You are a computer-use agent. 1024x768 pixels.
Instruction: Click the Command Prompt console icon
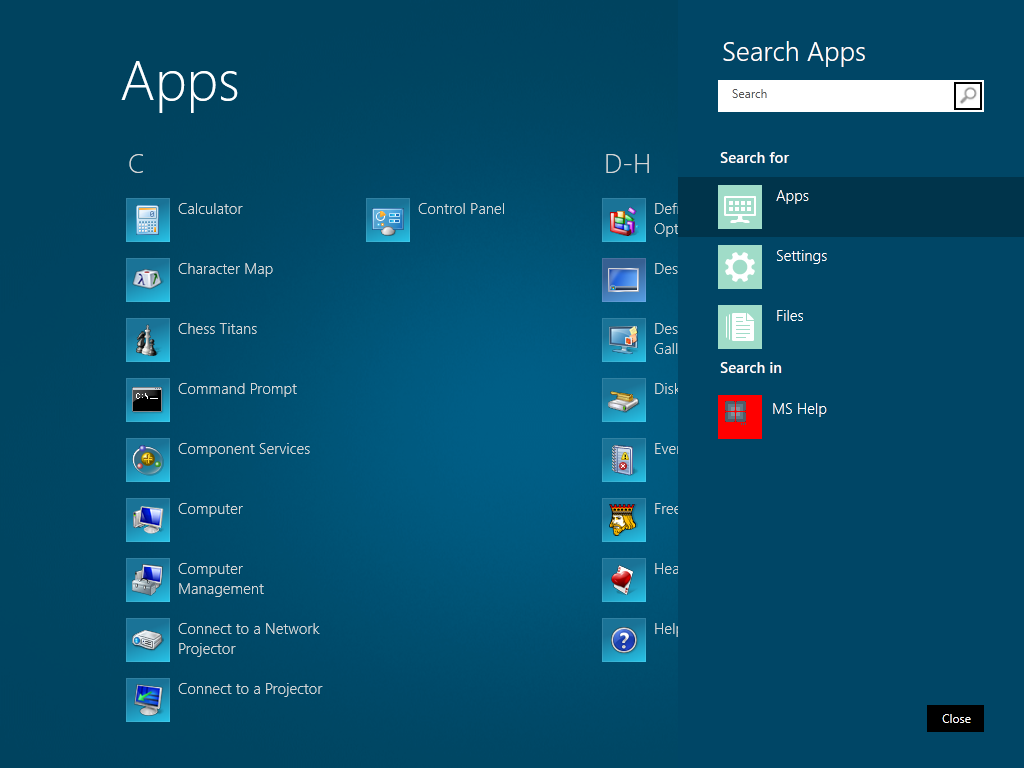click(x=148, y=400)
